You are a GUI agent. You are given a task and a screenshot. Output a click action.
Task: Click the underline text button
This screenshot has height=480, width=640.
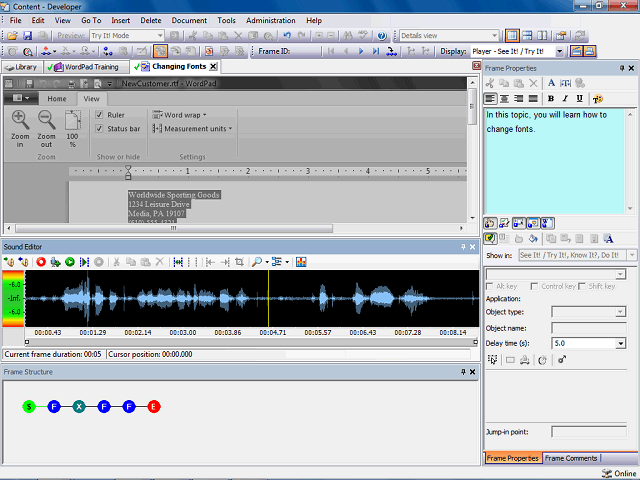(579, 99)
